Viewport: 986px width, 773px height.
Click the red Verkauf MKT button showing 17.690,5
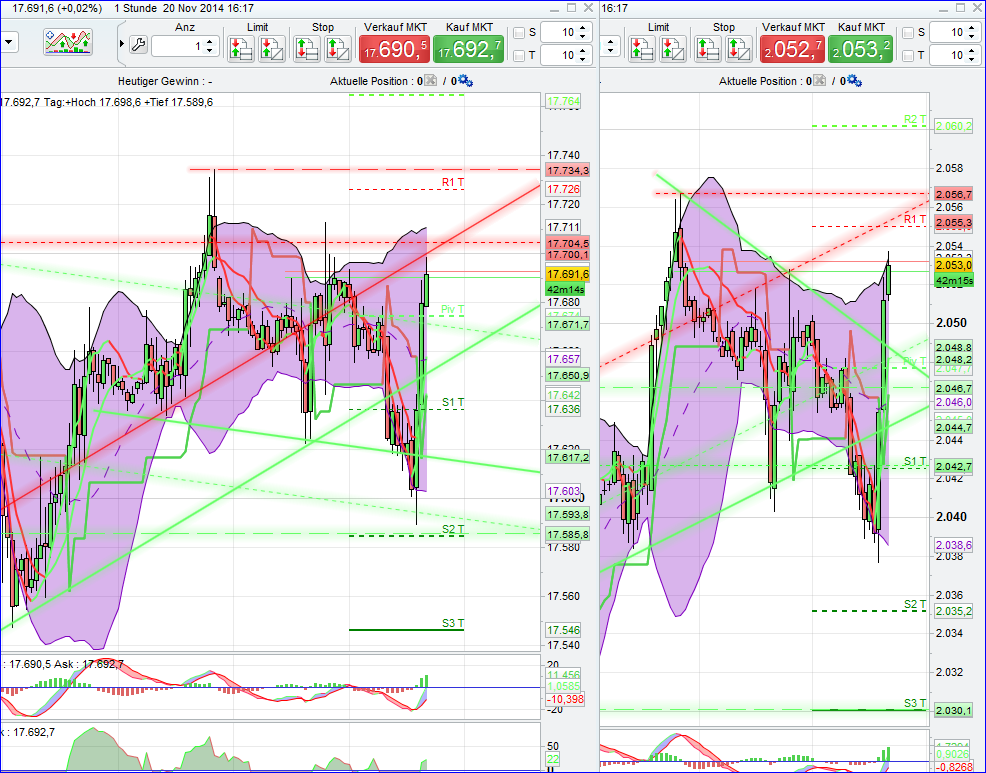point(396,47)
